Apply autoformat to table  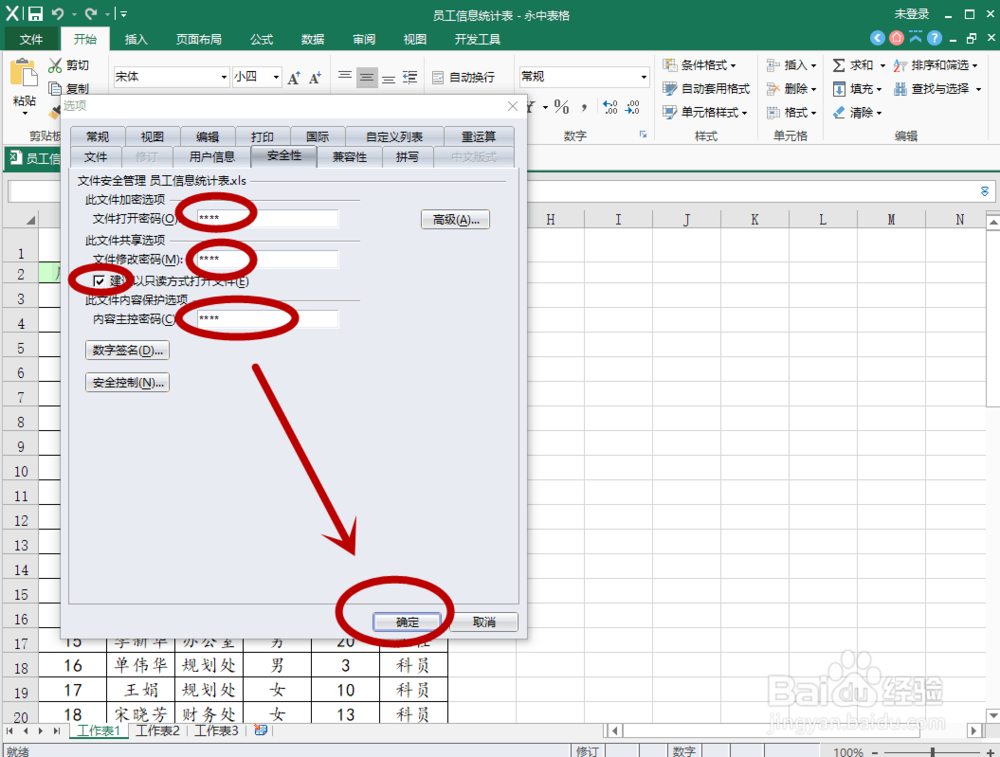click(x=707, y=87)
